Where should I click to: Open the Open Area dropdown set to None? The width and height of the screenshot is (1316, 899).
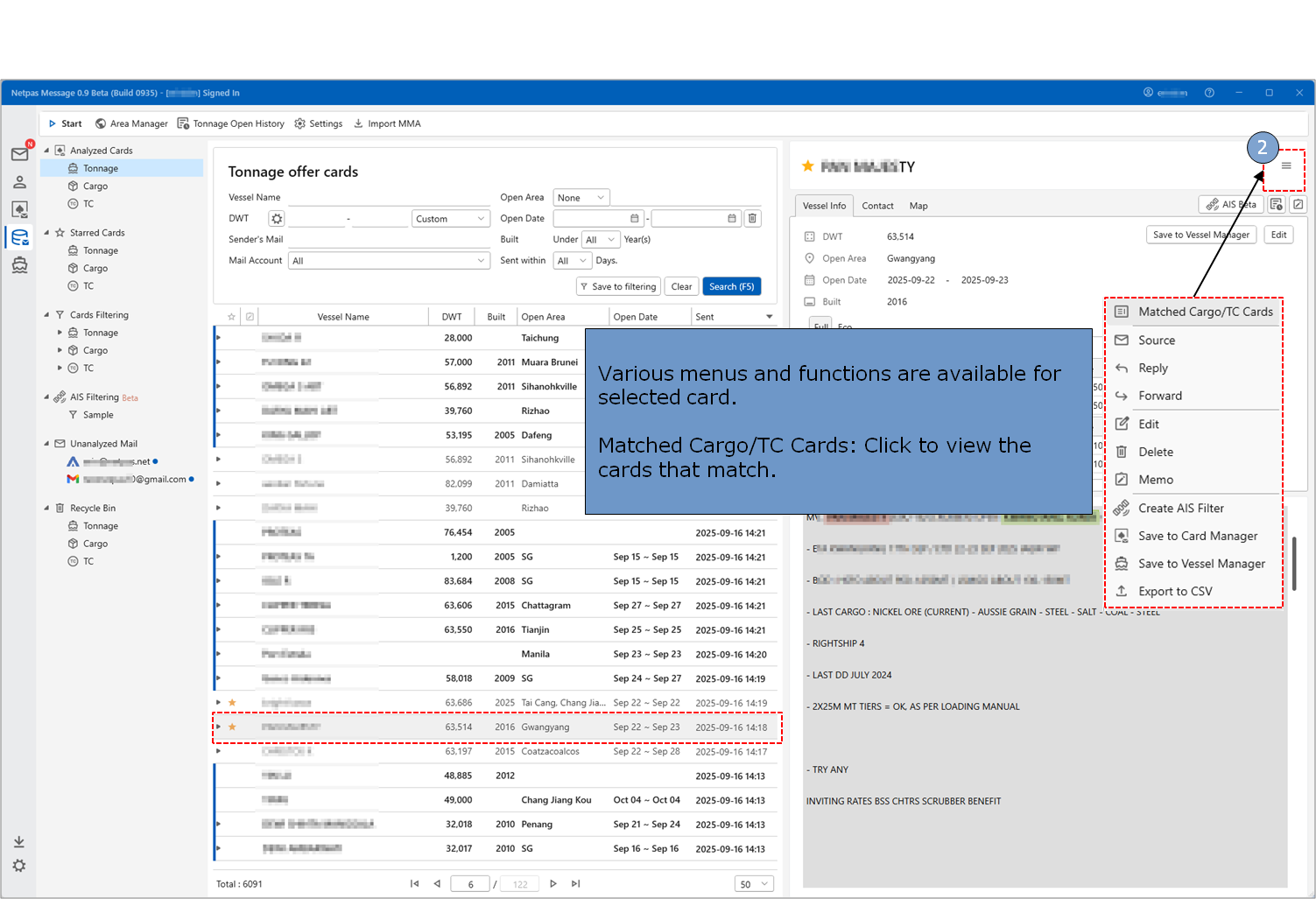[x=581, y=198]
